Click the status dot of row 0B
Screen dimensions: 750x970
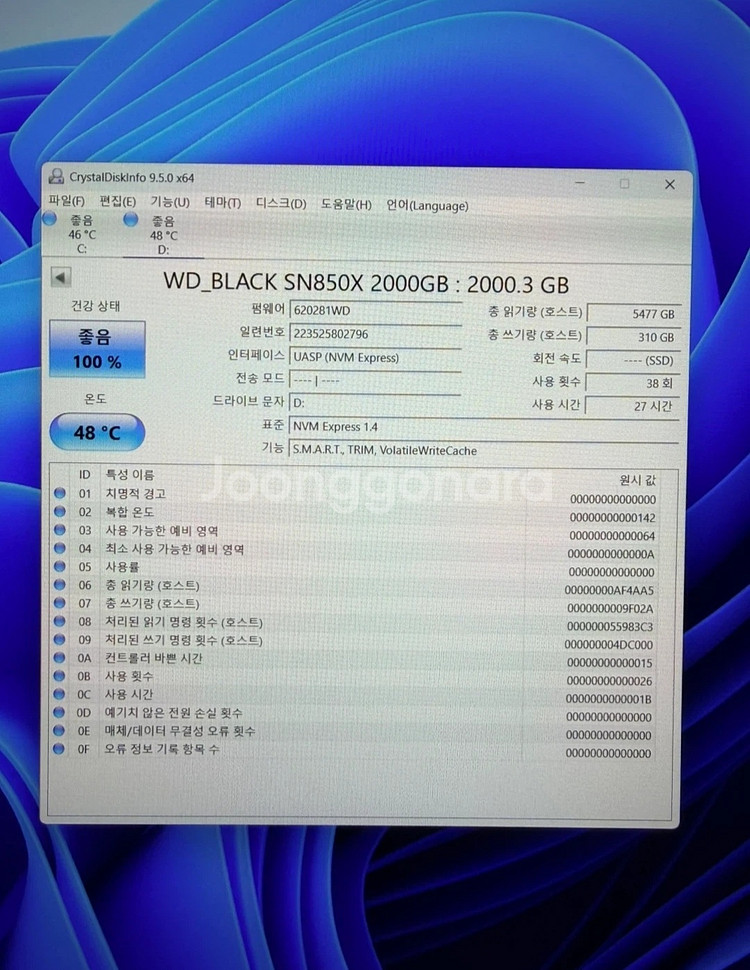tap(59, 676)
